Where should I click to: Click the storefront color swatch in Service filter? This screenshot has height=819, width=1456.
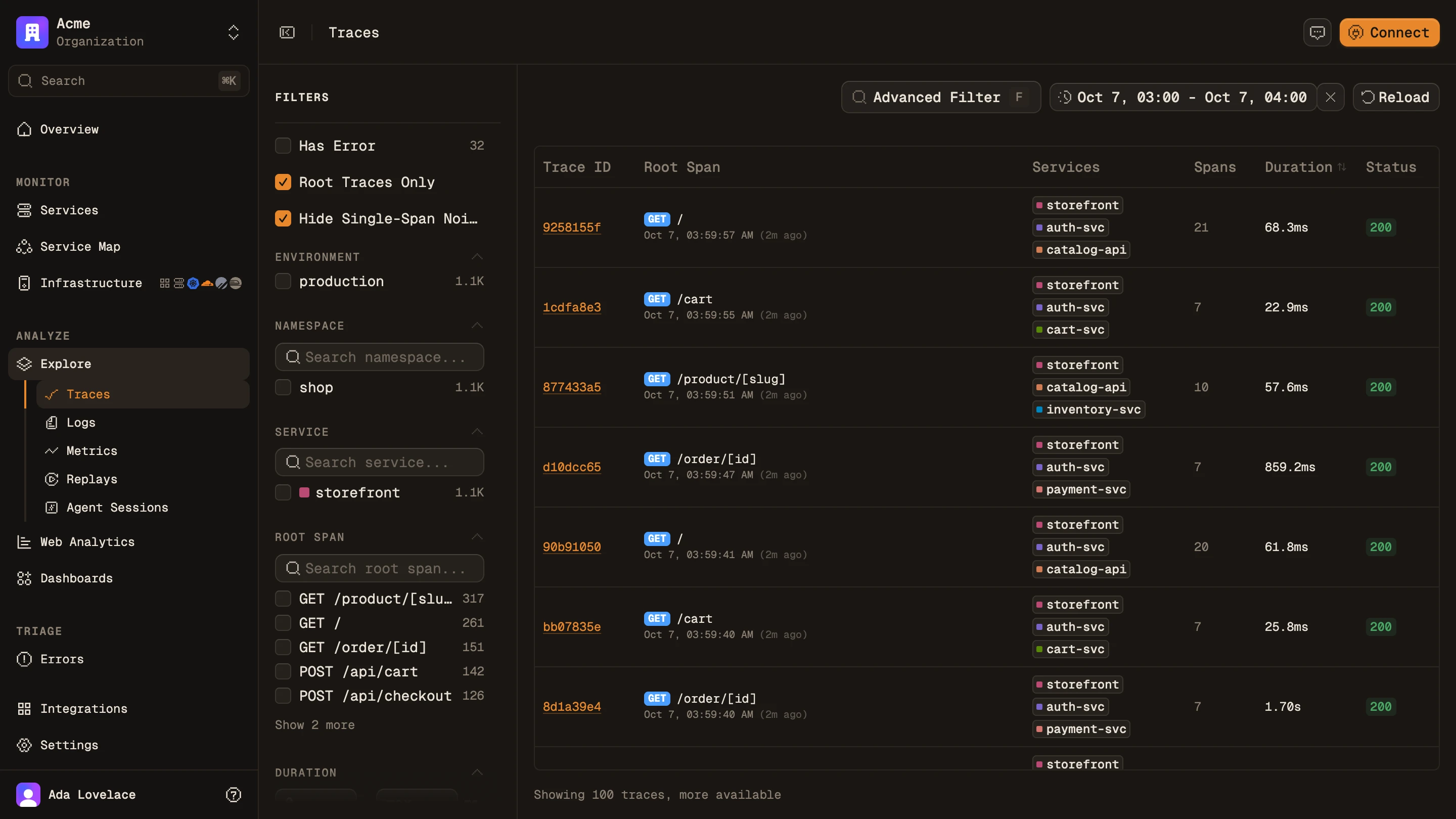pyautogui.click(x=304, y=493)
